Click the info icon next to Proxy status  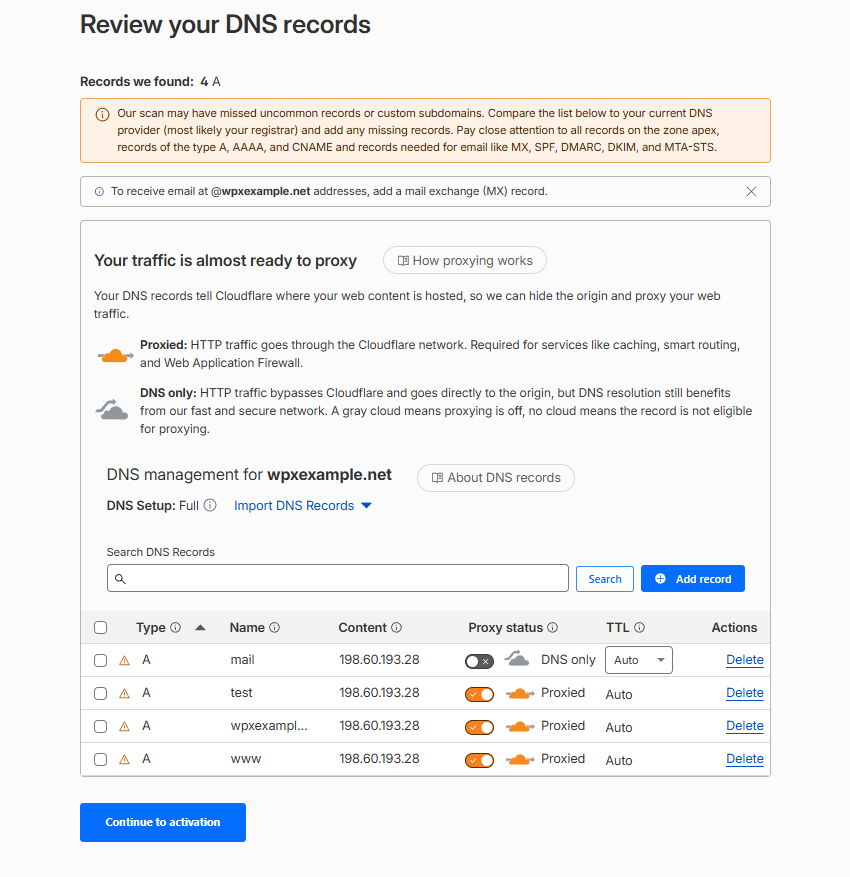552,628
